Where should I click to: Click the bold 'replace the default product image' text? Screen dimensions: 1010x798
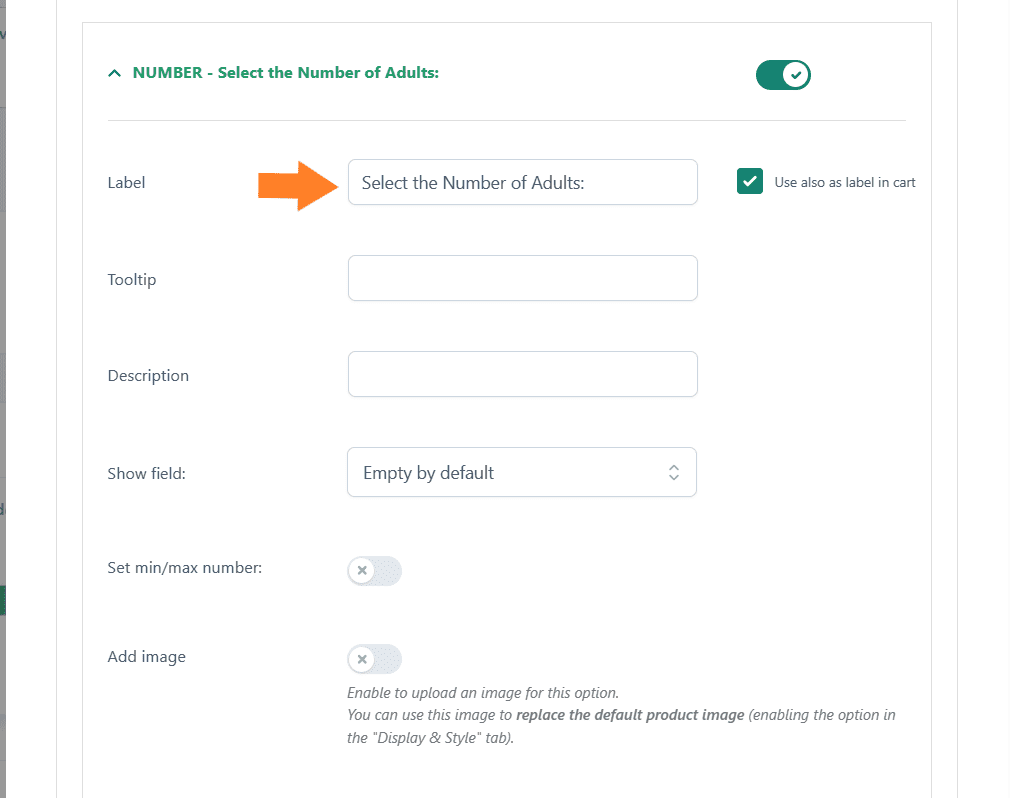630,715
